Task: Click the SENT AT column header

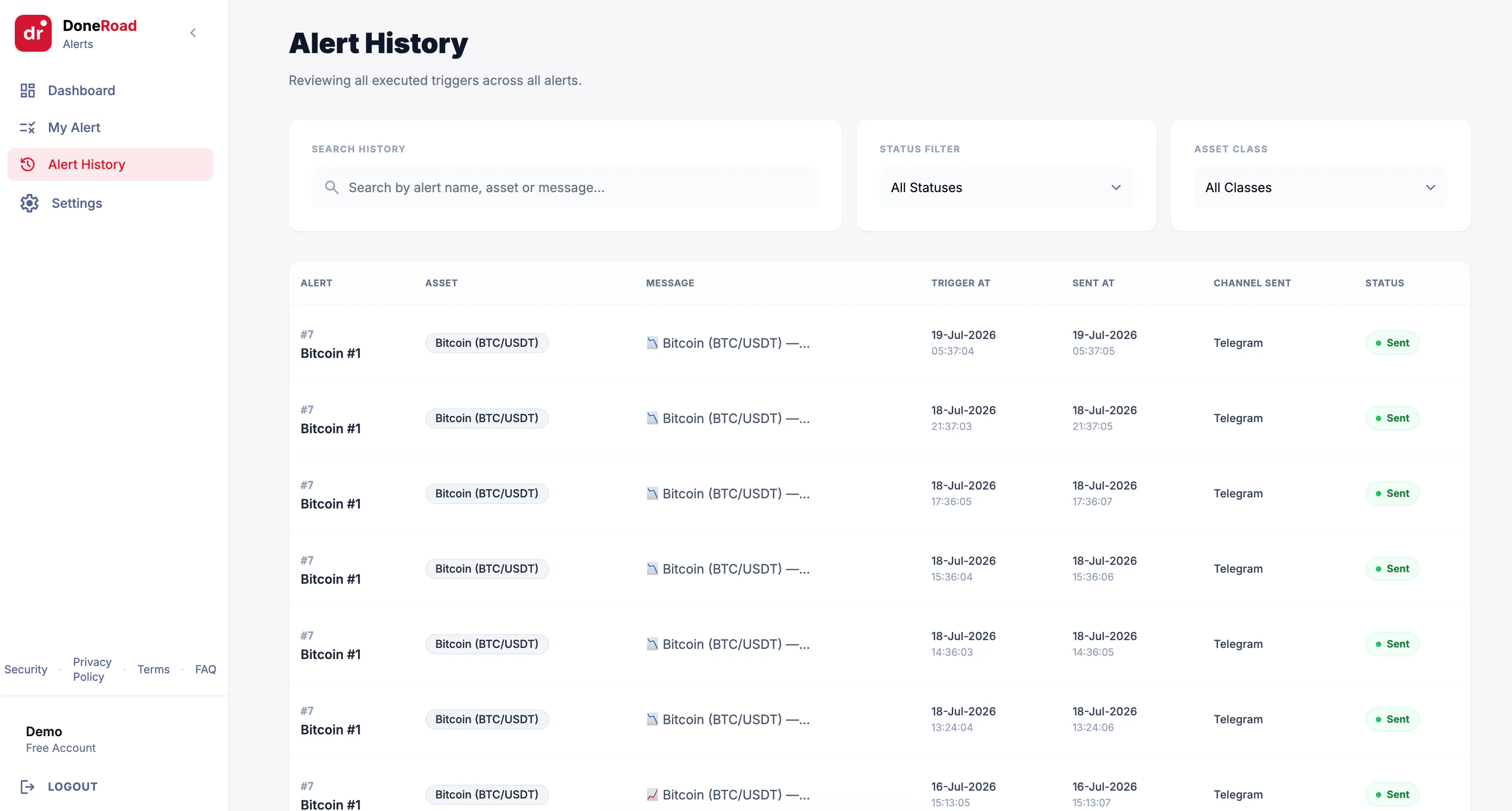Action: [x=1094, y=283]
